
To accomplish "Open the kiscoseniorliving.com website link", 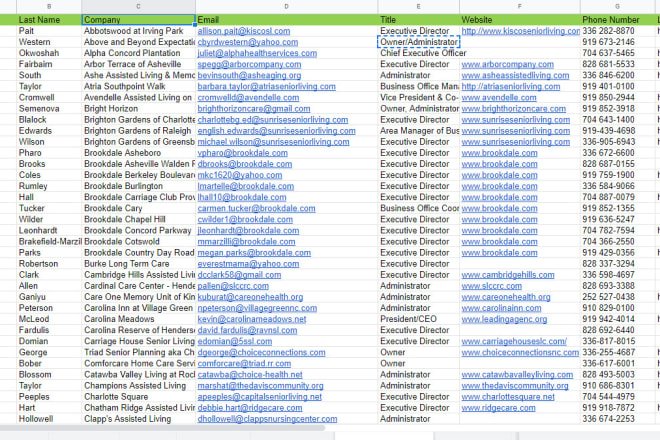I will (x=521, y=31).
